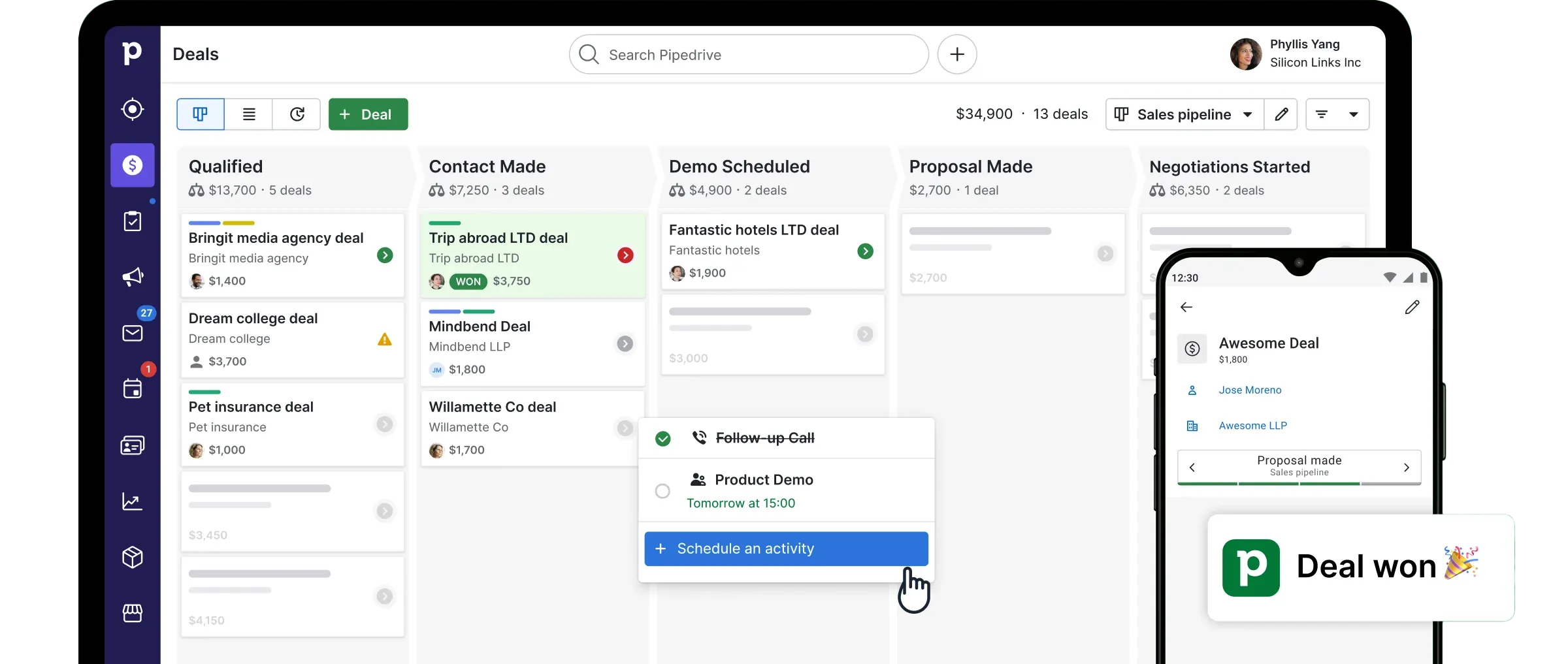Open the Campaigns megaphone sidebar icon
The width and height of the screenshot is (1568, 664).
133,277
